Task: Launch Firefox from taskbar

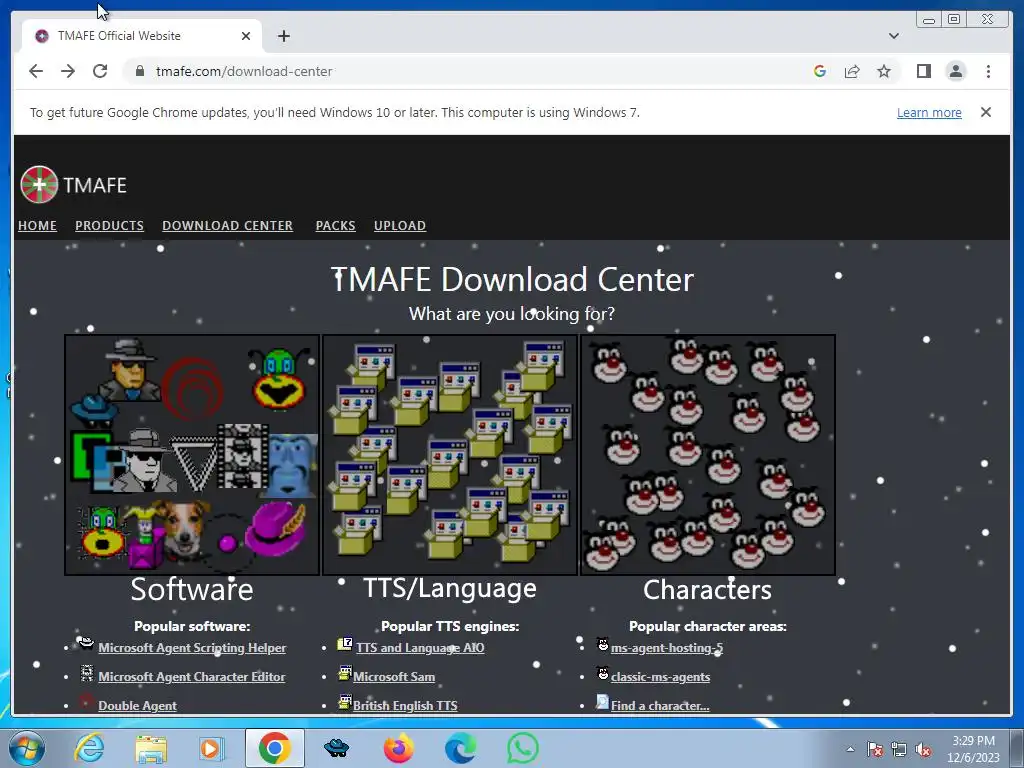Action: 398,748
